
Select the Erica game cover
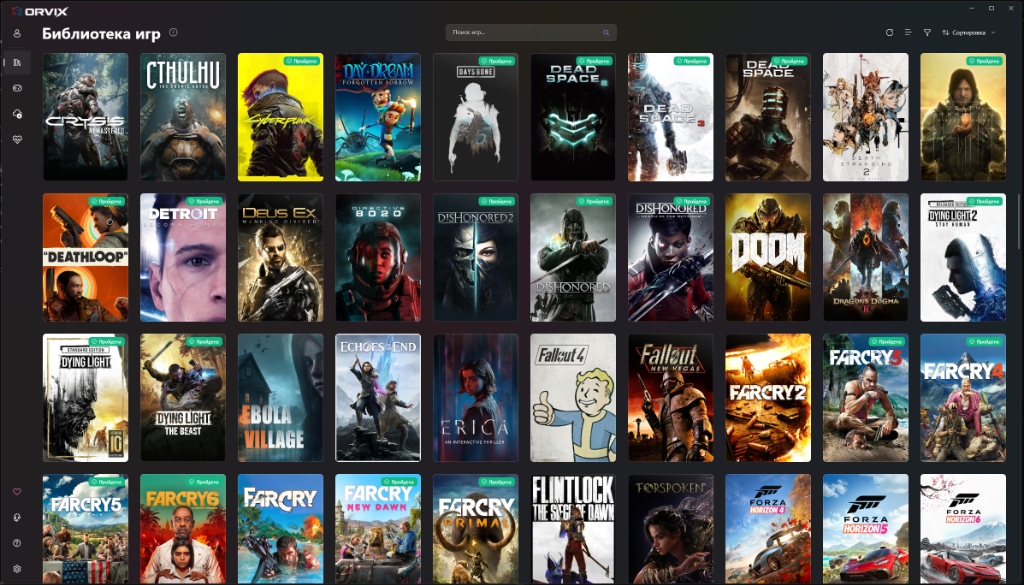(x=475, y=398)
